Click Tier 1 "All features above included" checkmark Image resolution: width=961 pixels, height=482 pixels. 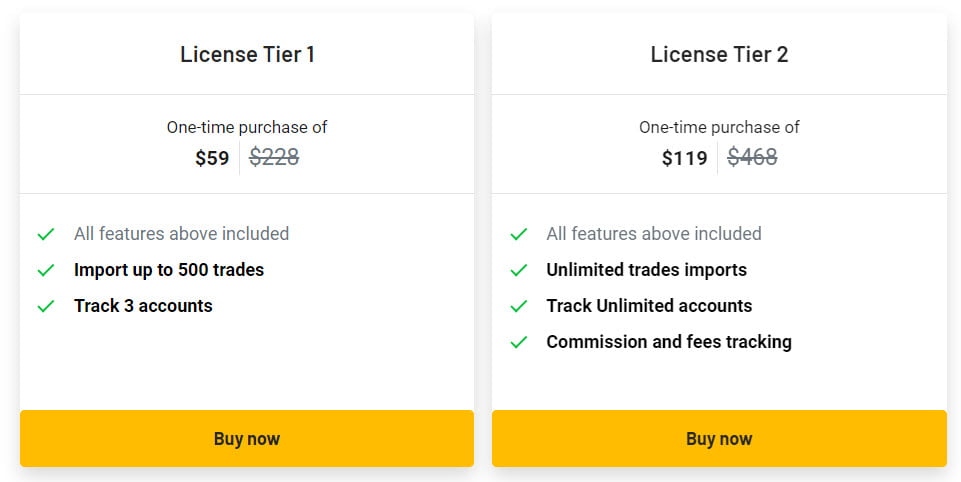46,234
